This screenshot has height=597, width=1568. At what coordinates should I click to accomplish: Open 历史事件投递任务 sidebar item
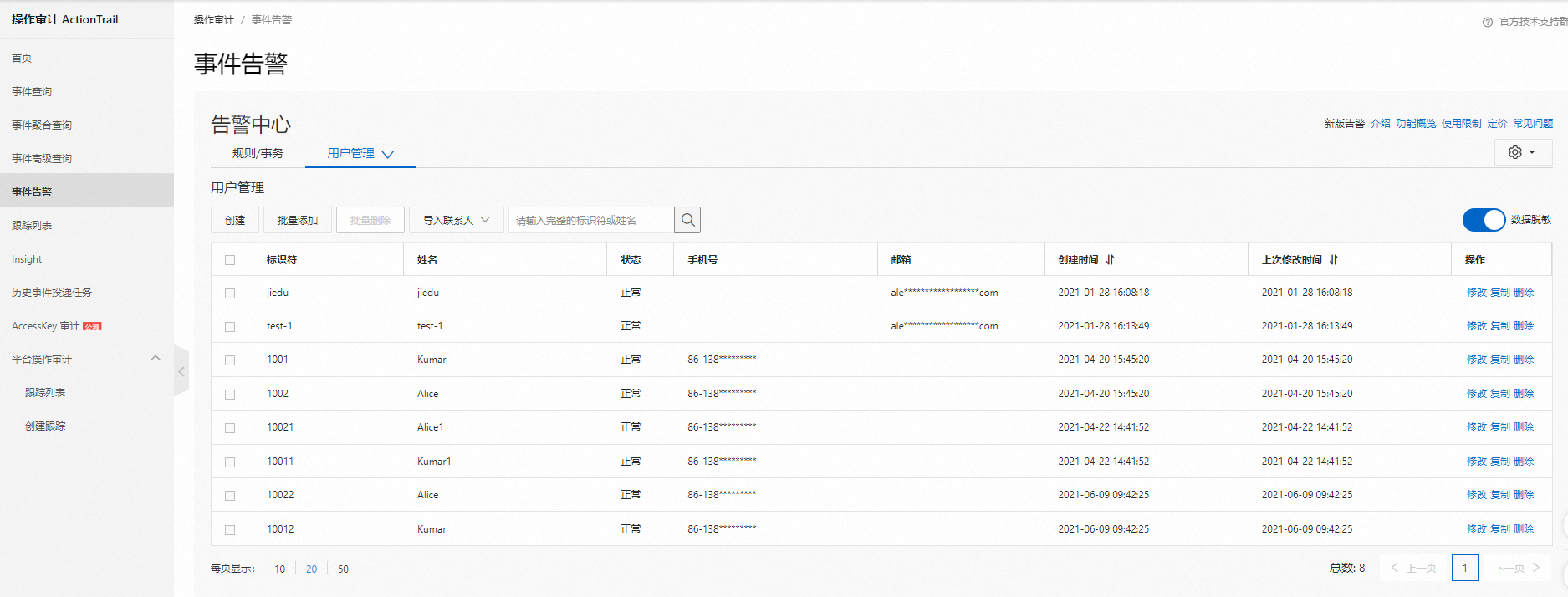pos(52,292)
